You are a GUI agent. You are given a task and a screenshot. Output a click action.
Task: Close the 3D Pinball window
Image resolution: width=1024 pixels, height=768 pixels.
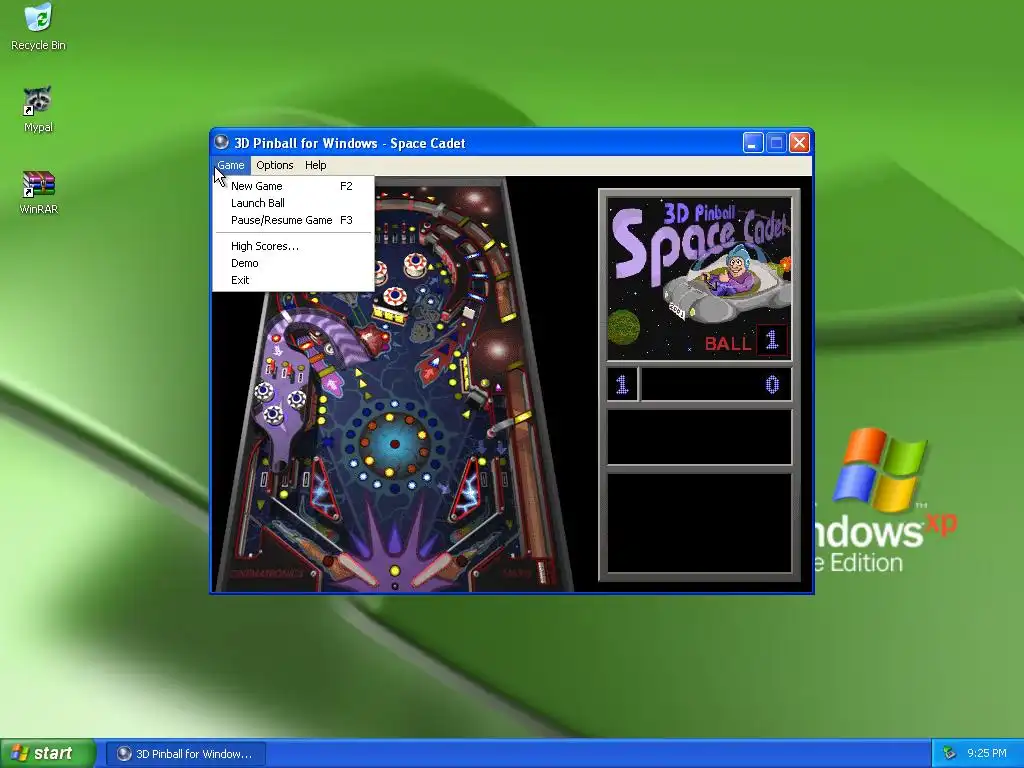tap(799, 142)
